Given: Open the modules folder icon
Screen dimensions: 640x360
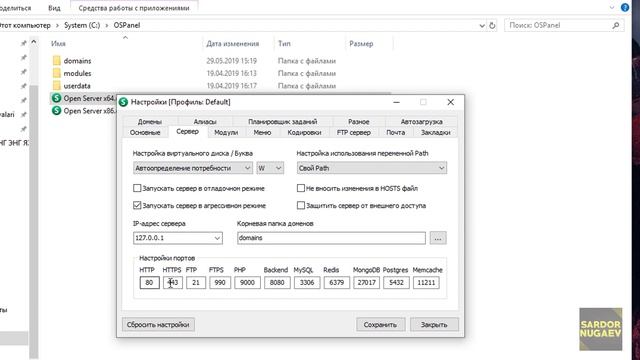Looking at the screenshot, I should [57, 73].
